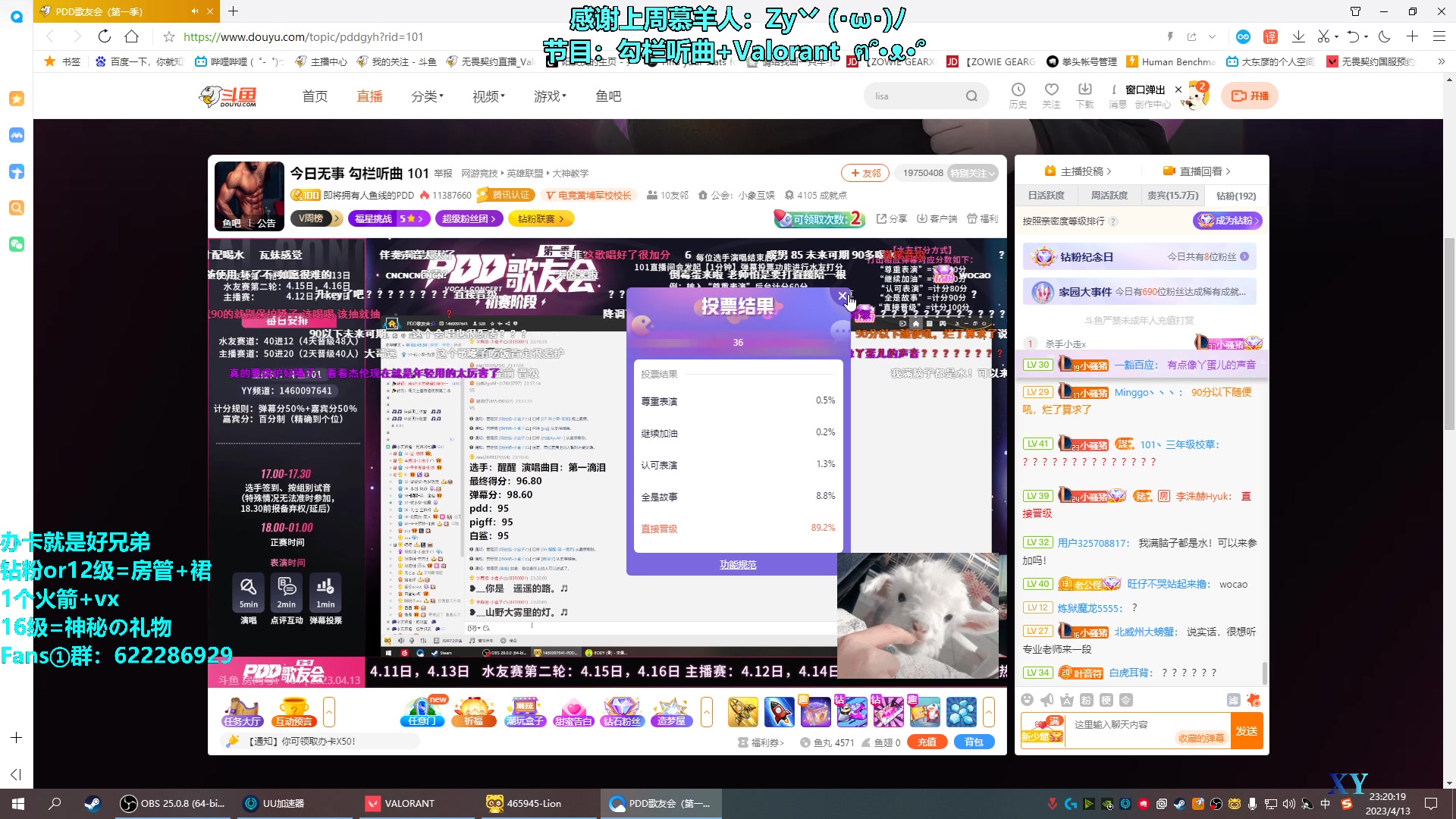
Task: Click the browser home button
Action: coord(132,36)
